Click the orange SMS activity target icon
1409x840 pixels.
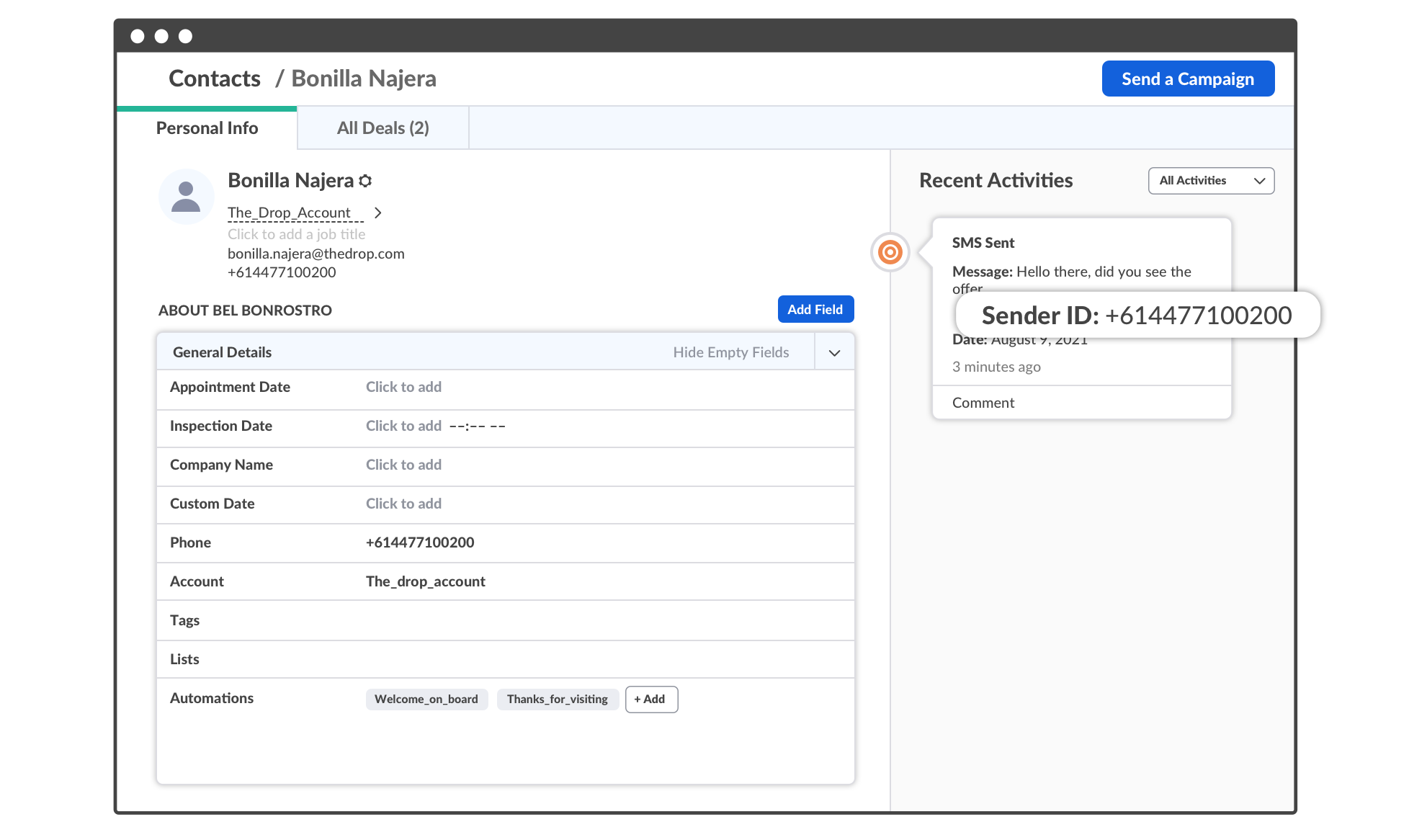tap(890, 252)
